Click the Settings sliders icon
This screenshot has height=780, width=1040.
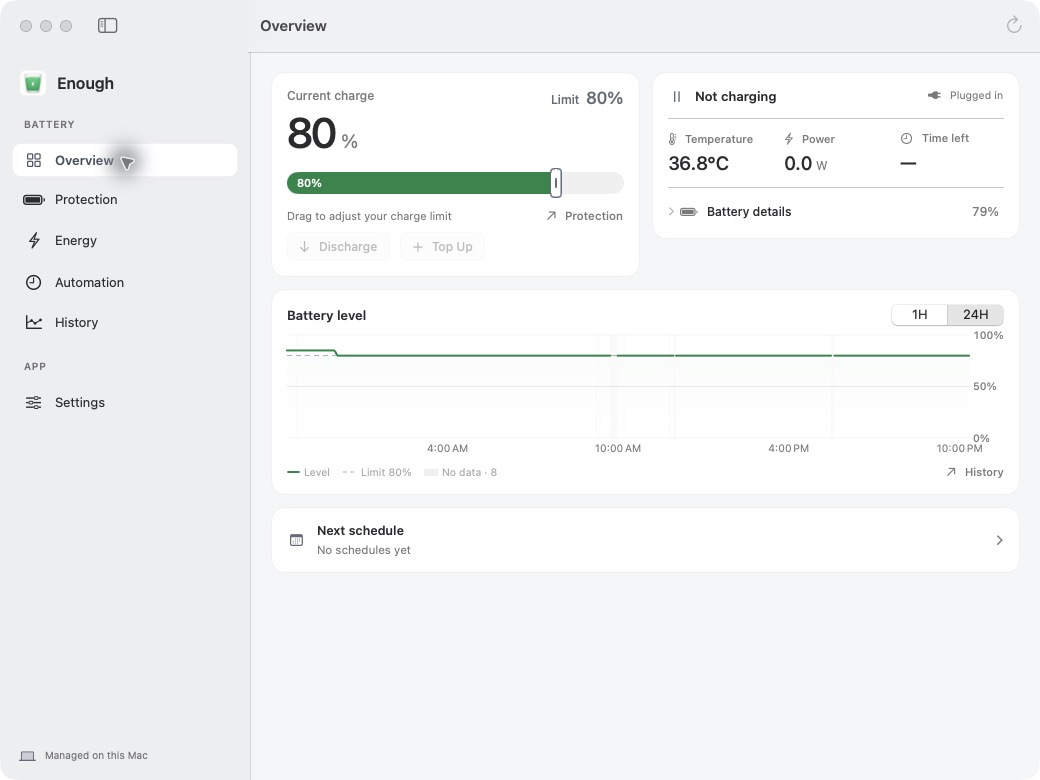point(34,403)
